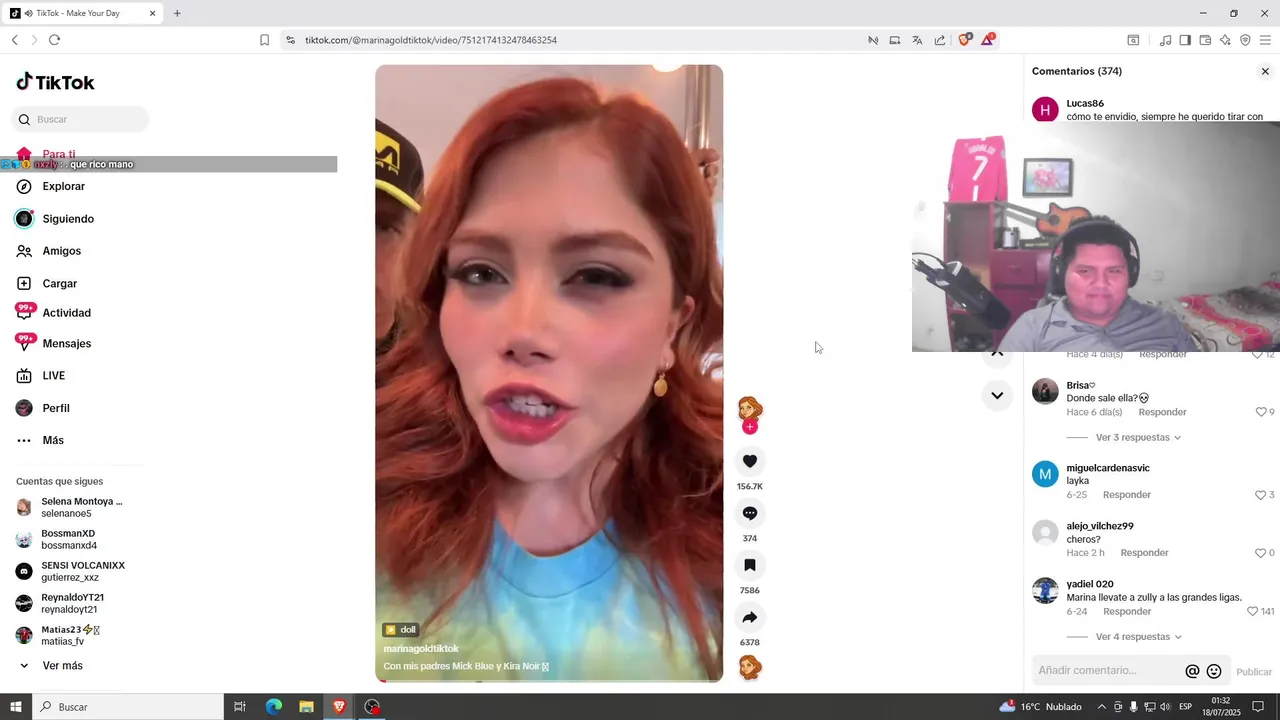The image size is (1280, 720).
Task: Reload page in browser toolbar
Action: point(54,40)
